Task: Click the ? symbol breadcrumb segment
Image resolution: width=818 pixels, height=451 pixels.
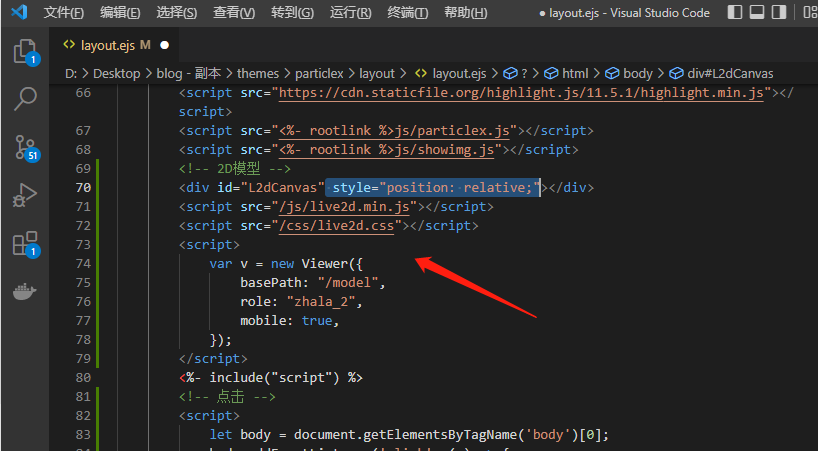Action: [x=516, y=74]
